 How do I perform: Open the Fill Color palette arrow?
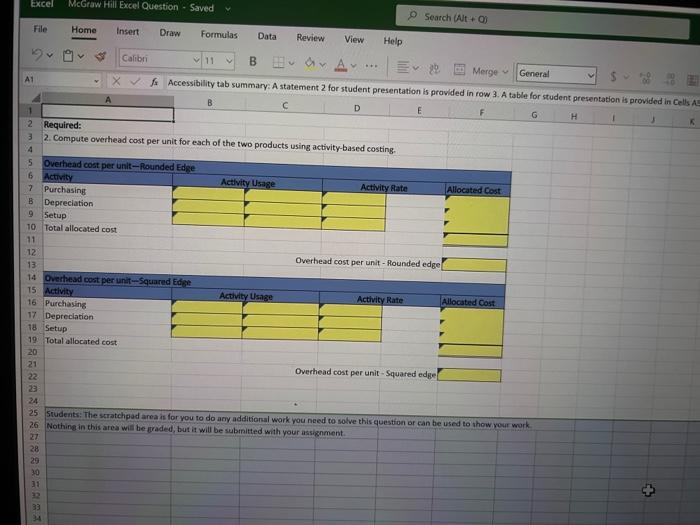(x=323, y=65)
